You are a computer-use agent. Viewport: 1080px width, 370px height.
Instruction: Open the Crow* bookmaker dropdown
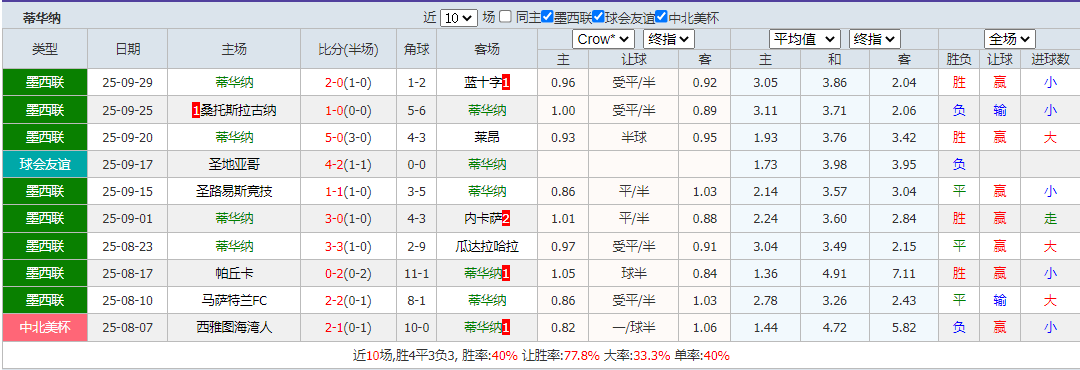[x=603, y=39]
